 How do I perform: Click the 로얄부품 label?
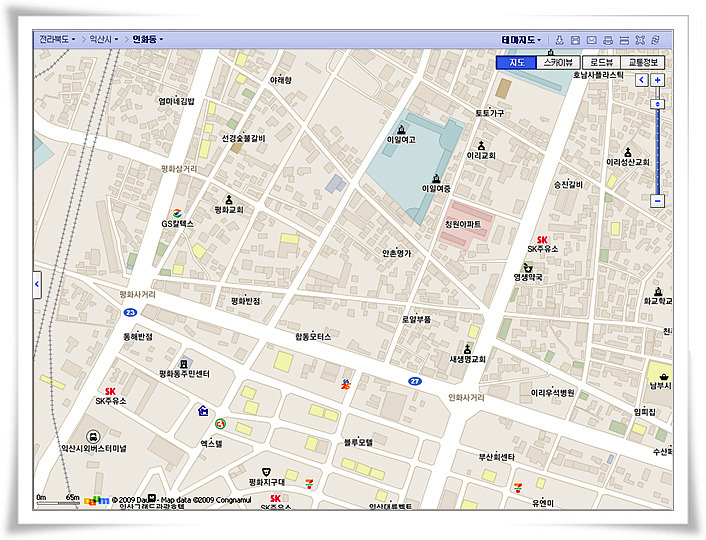(416, 319)
